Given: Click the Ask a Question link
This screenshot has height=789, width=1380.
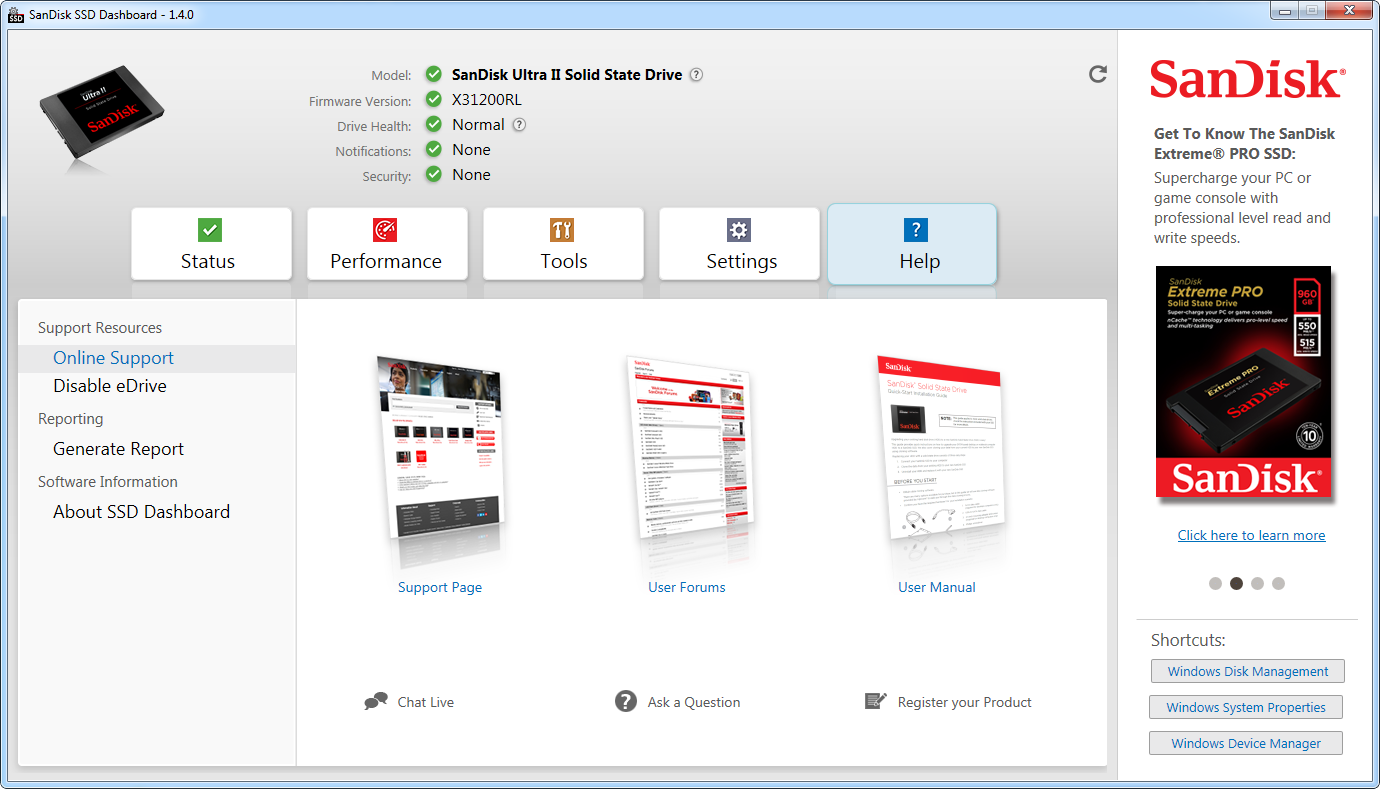Looking at the screenshot, I should (694, 702).
